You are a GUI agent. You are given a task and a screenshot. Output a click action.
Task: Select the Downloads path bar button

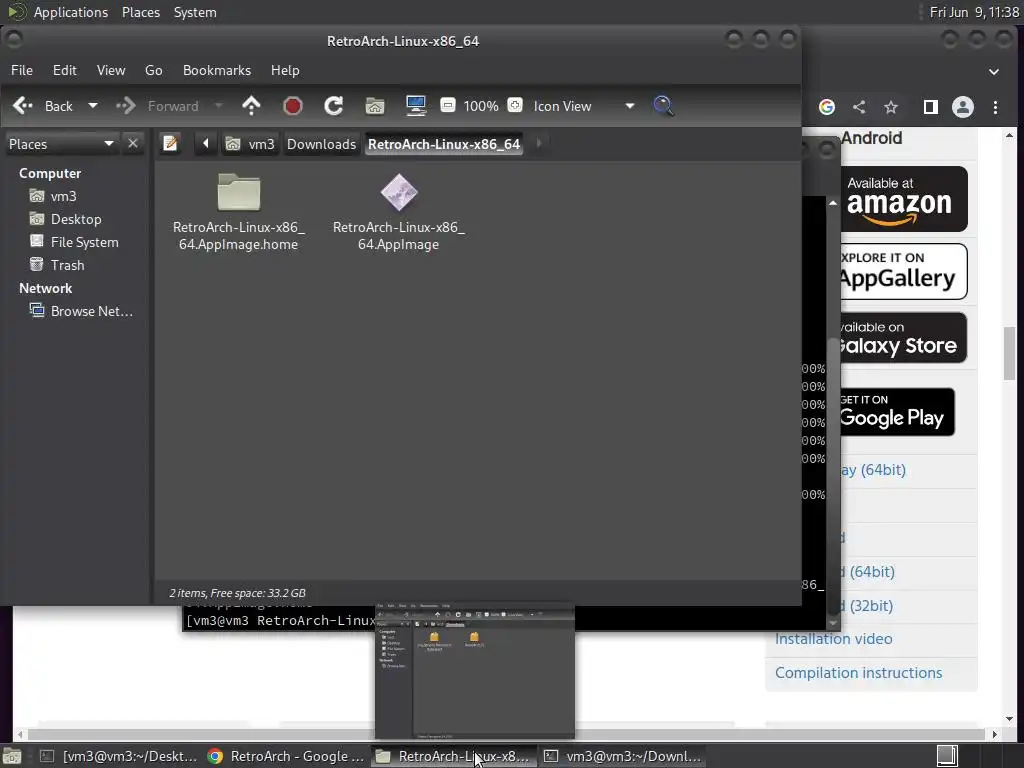pyautogui.click(x=321, y=144)
